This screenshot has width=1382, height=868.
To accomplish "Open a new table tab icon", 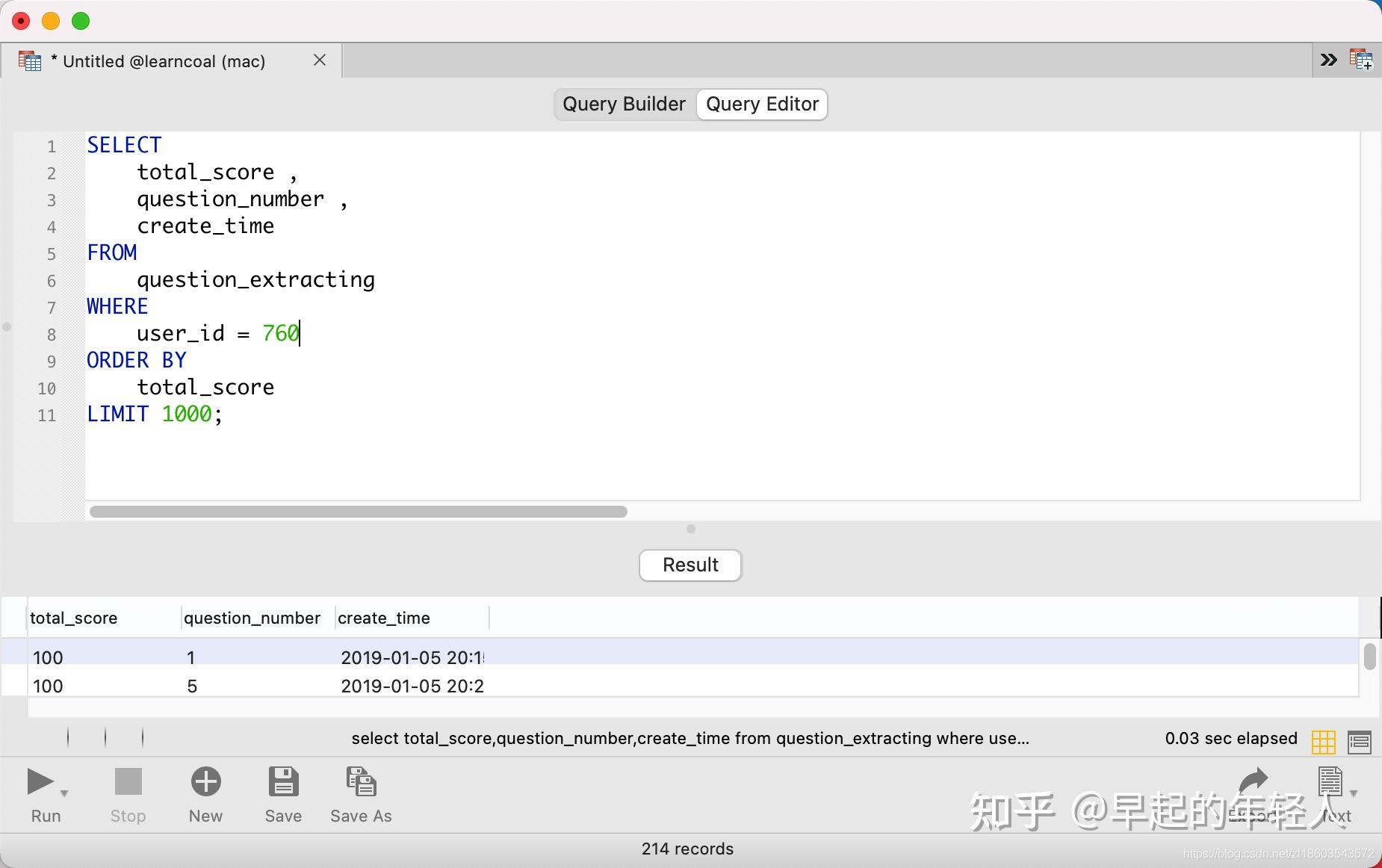I will pyautogui.click(x=1361, y=59).
